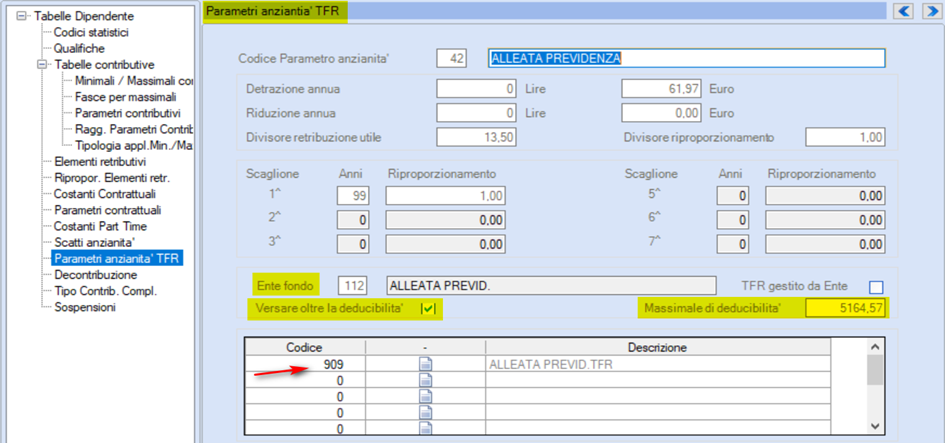Screen dimensions: 945x443
Task: Open Minimali / Massimali tree entry
Action: tap(133, 80)
